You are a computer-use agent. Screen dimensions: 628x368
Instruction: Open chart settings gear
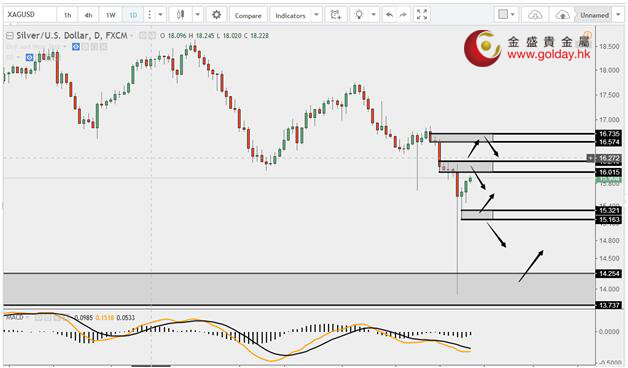(x=216, y=15)
